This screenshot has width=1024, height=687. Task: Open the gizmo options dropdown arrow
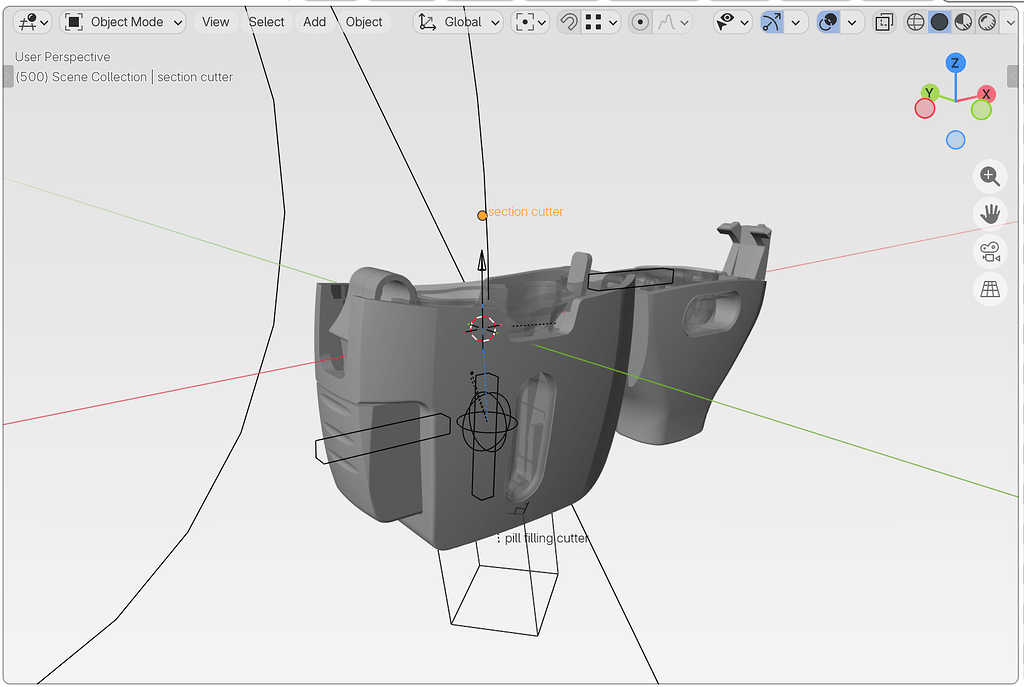click(795, 22)
